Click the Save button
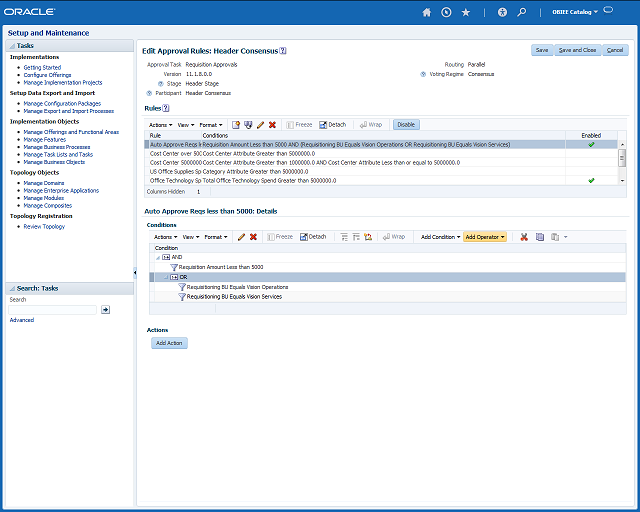 [x=542, y=50]
